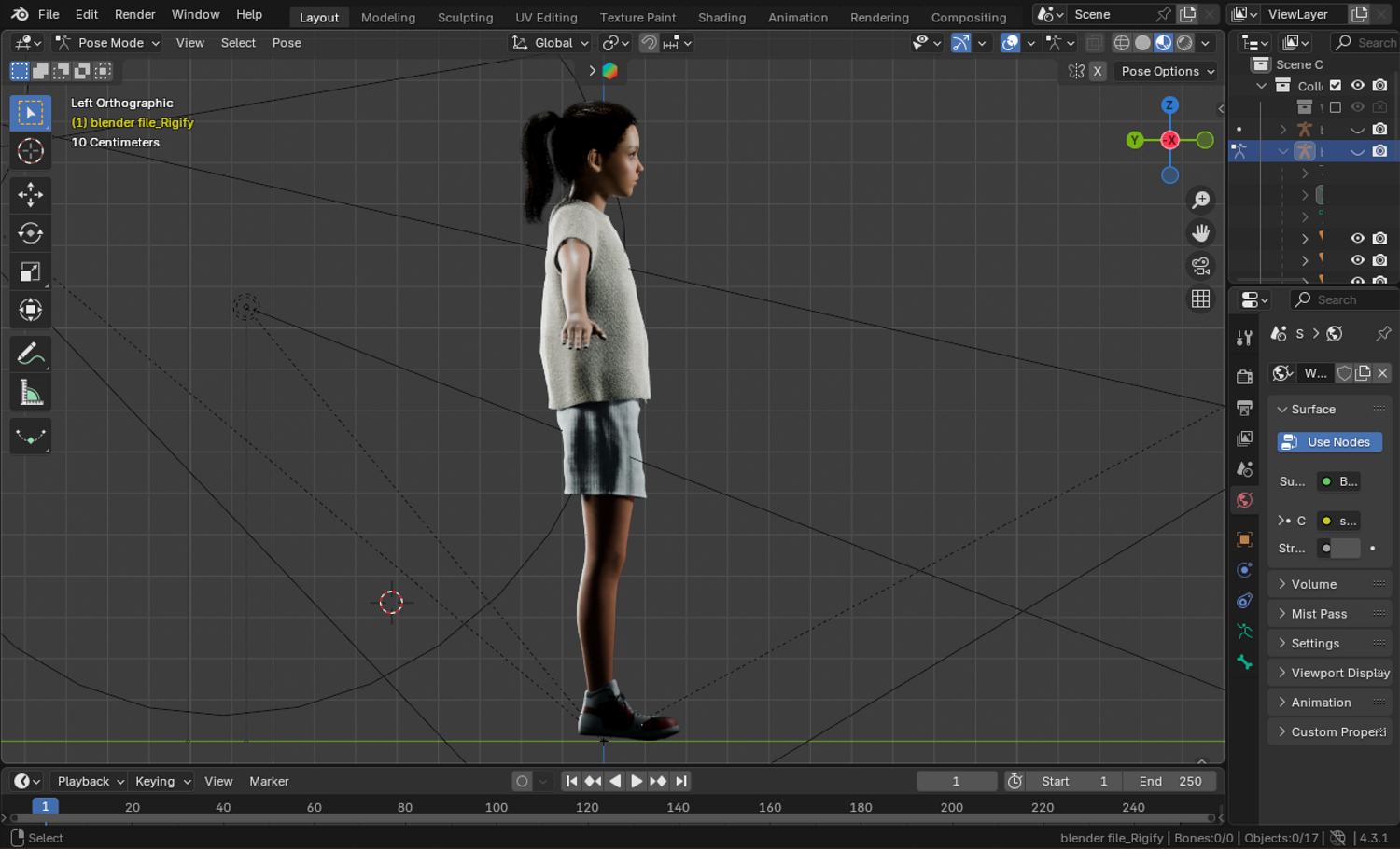Pin the properties editor context
Screen dimensions: 1400x849
click(1383, 334)
